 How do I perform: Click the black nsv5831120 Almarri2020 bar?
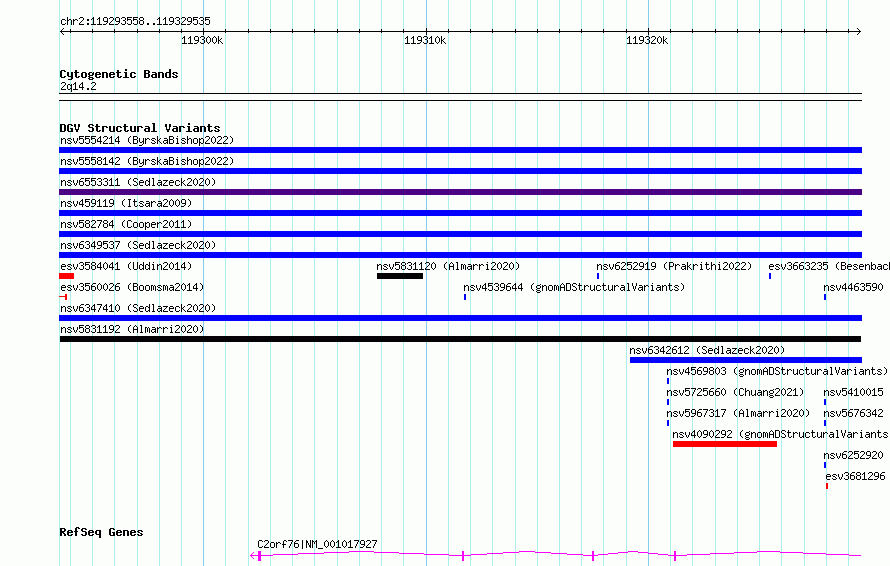point(400,276)
